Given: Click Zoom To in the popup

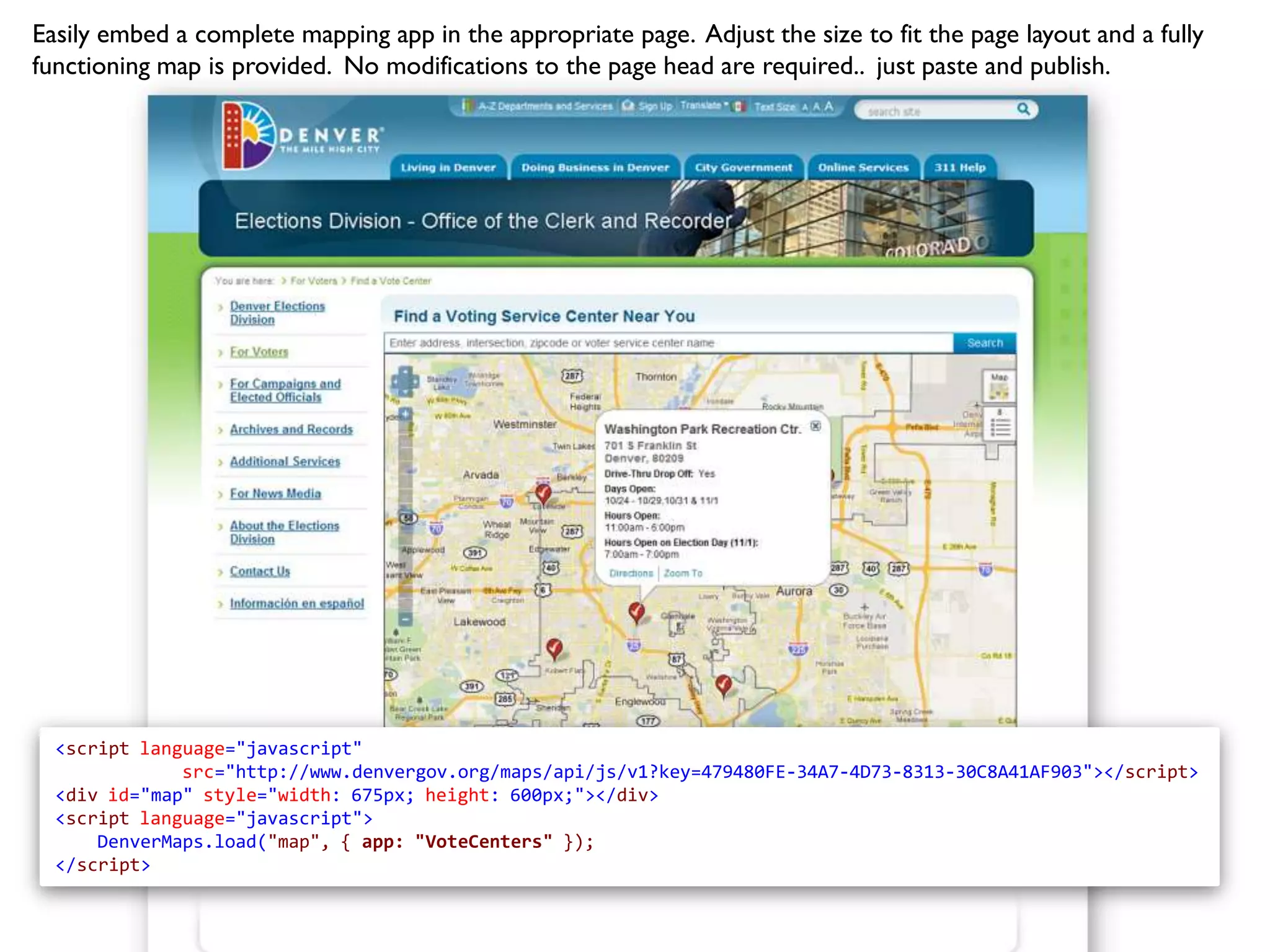Looking at the screenshot, I should [683, 573].
